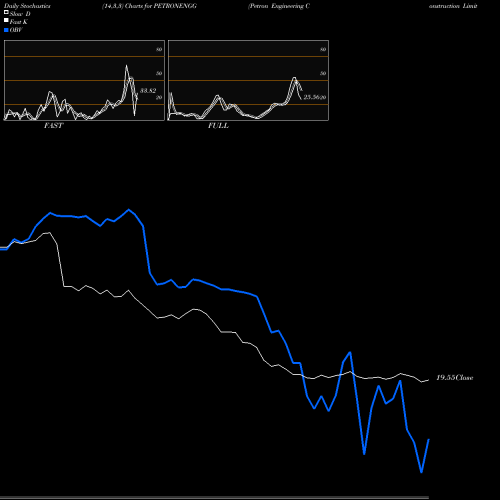
Task: Click the Slow D legend swatch
Action: click(6, 12)
